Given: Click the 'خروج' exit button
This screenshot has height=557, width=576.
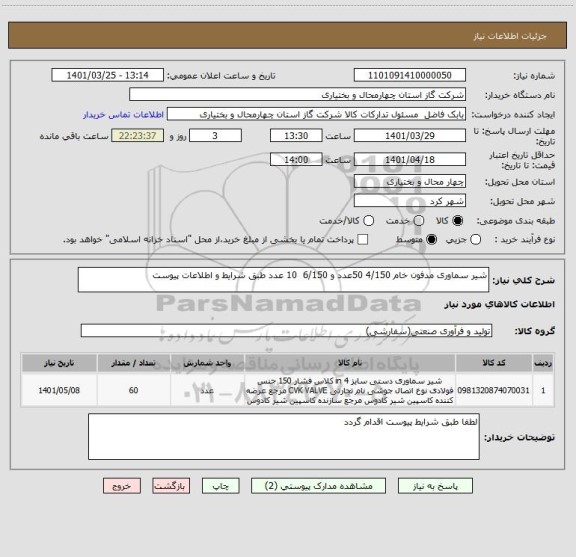Looking at the screenshot, I should [x=122, y=486].
